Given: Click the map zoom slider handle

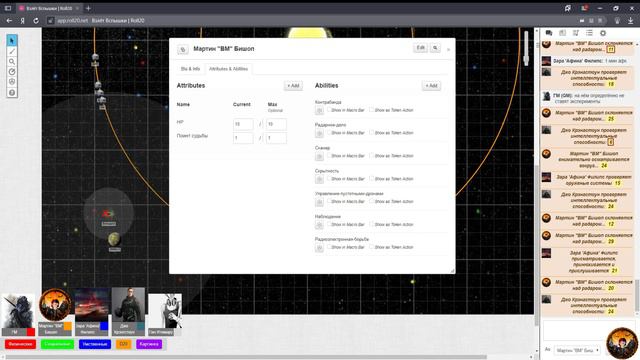Looking at the screenshot, I should [x=526, y=60].
